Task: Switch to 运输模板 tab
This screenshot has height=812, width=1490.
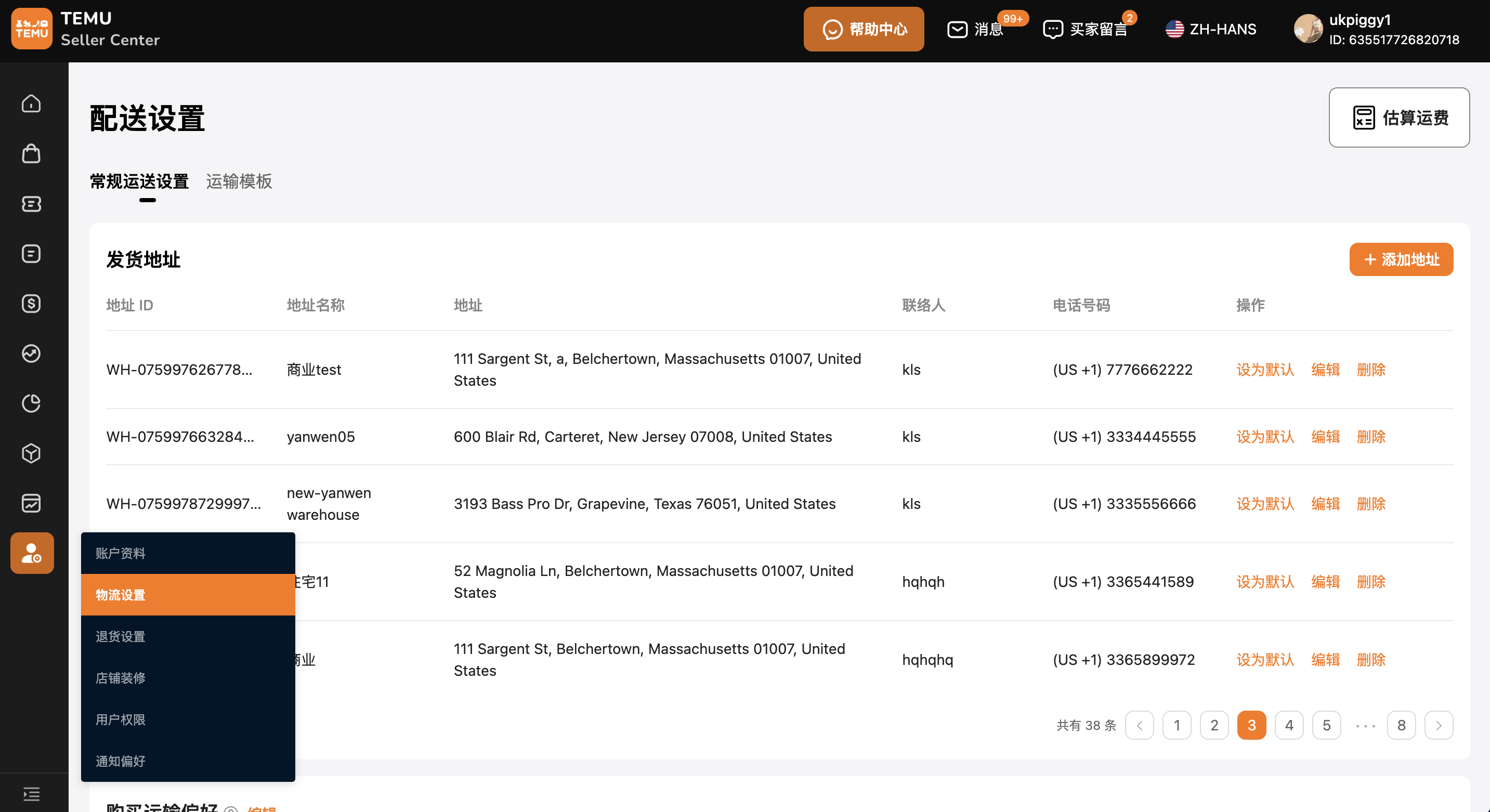Action: tap(239, 181)
